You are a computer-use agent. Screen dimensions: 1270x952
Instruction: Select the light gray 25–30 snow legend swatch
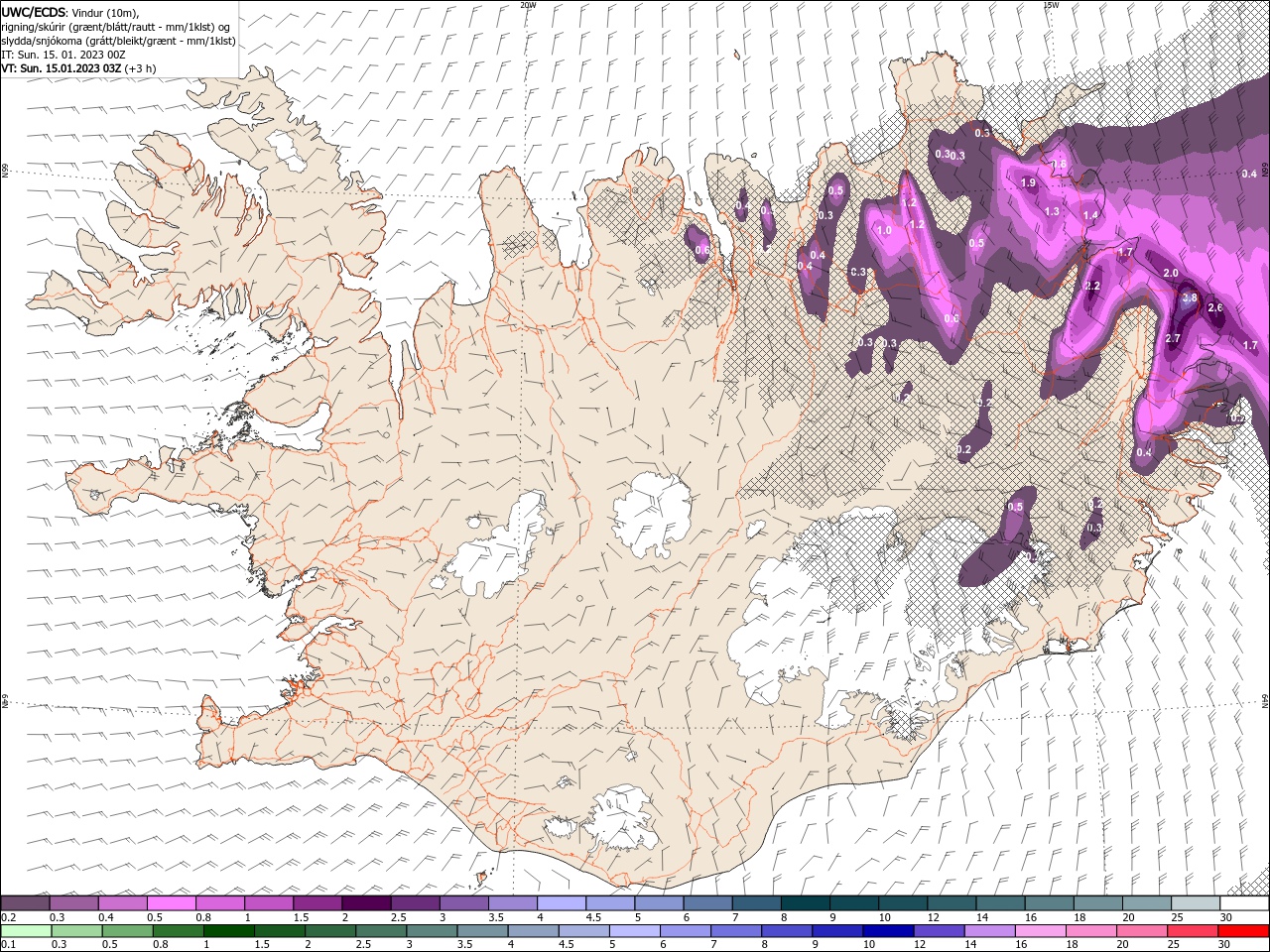click(x=1196, y=903)
